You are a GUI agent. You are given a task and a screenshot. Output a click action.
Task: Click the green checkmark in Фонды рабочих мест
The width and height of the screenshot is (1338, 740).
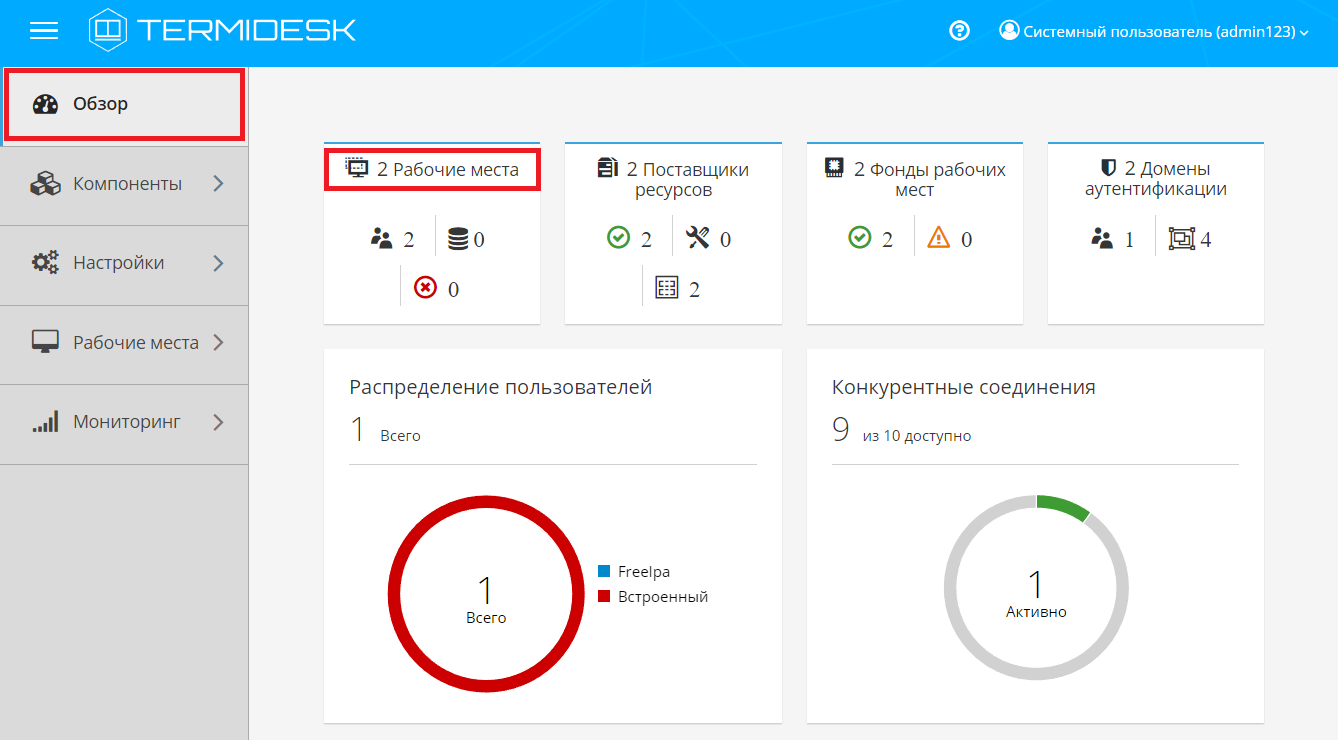(x=859, y=238)
